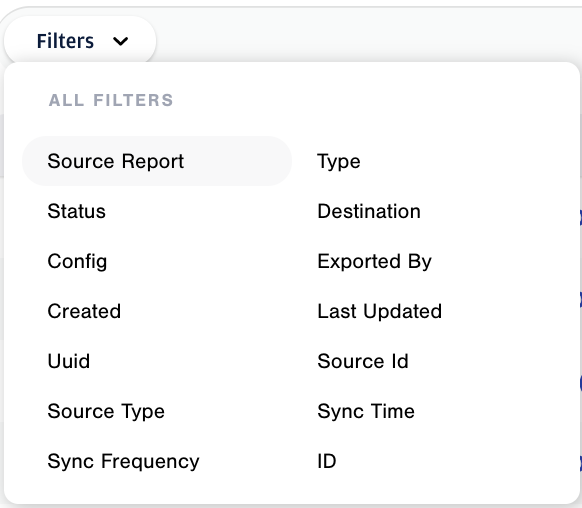Select the Source Report filter
The height and width of the screenshot is (508, 582).
pos(157,161)
